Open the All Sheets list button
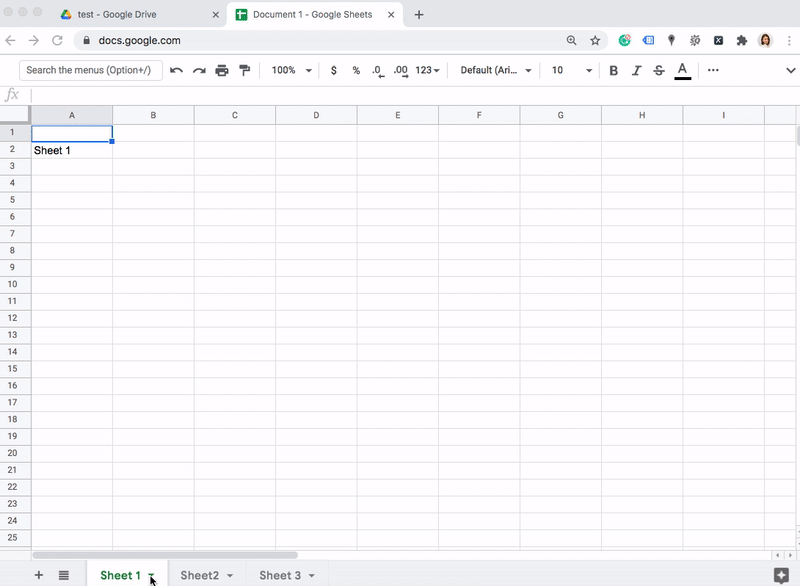This screenshot has width=800, height=586. [x=62, y=575]
